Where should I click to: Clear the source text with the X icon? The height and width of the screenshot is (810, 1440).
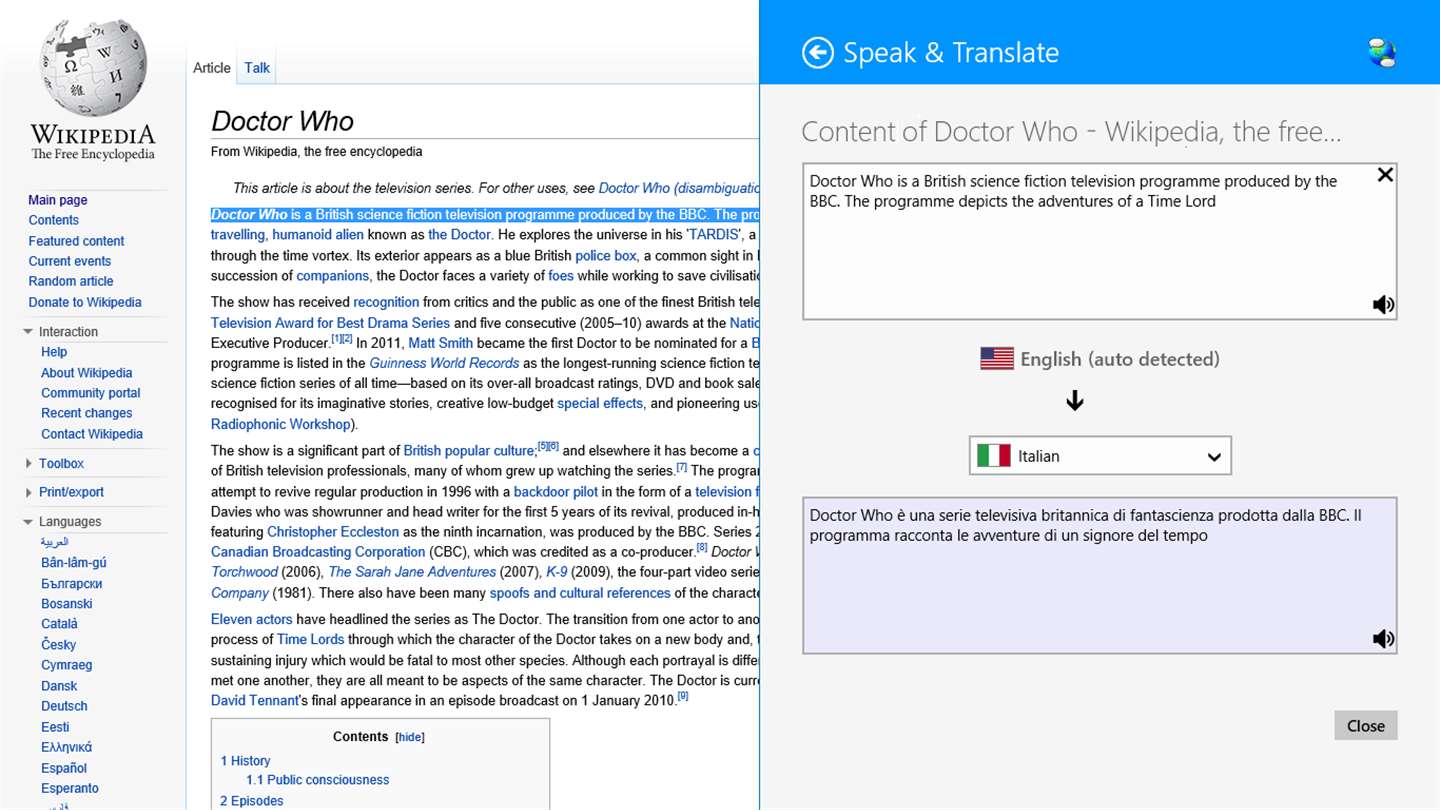(1385, 175)
